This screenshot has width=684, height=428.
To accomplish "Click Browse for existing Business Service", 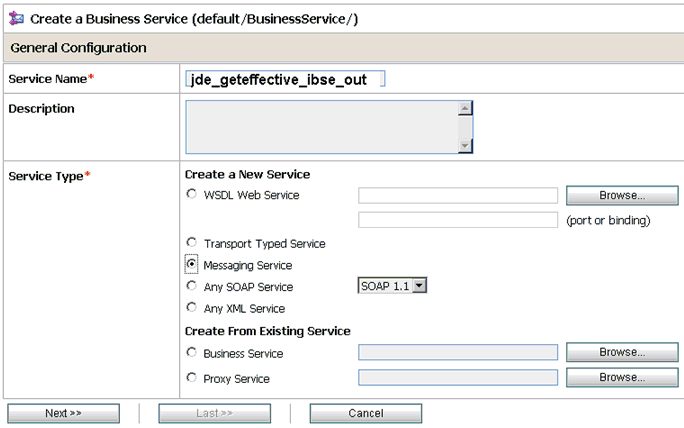I will pyautogui.click(x=622, y=352).
